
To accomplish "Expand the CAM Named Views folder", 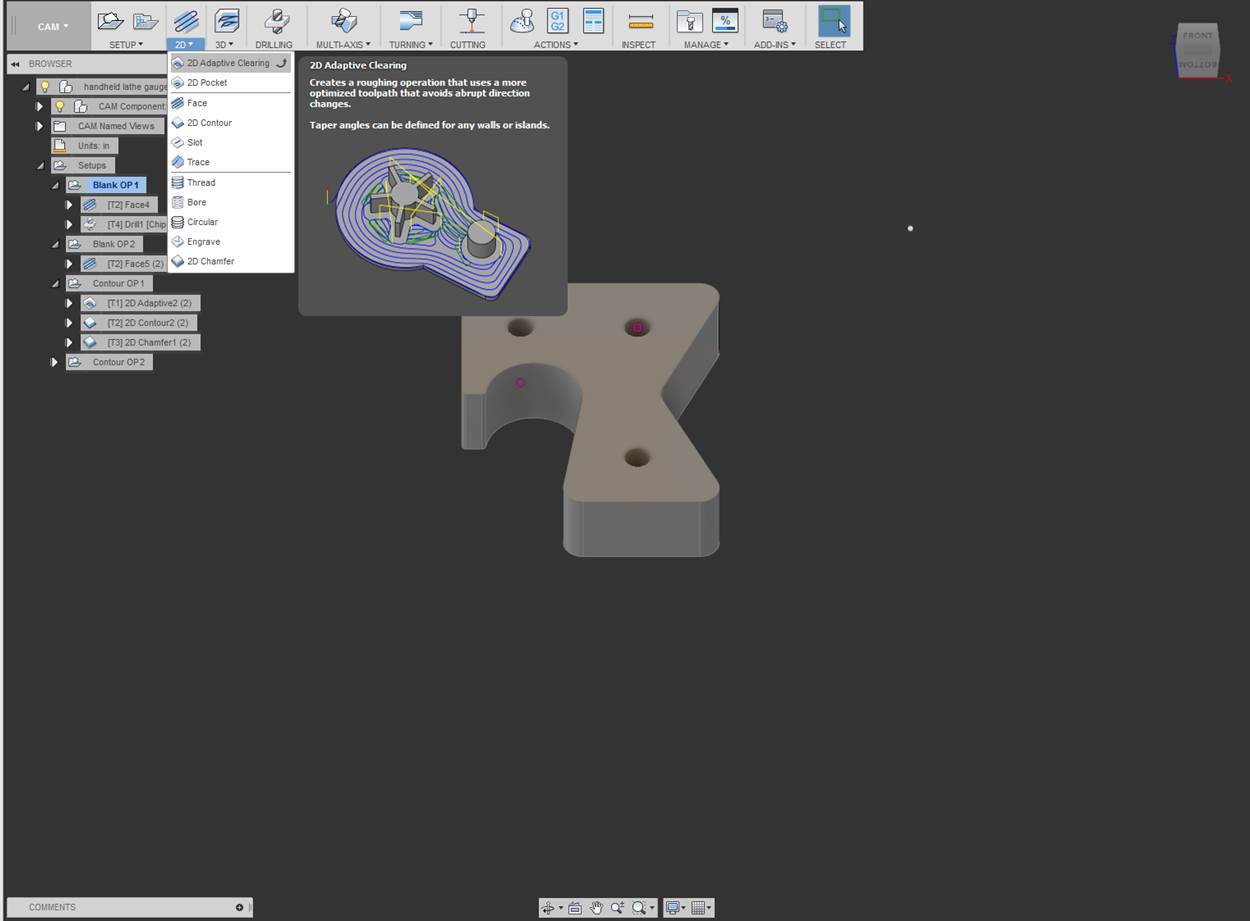I will point(40,126).
